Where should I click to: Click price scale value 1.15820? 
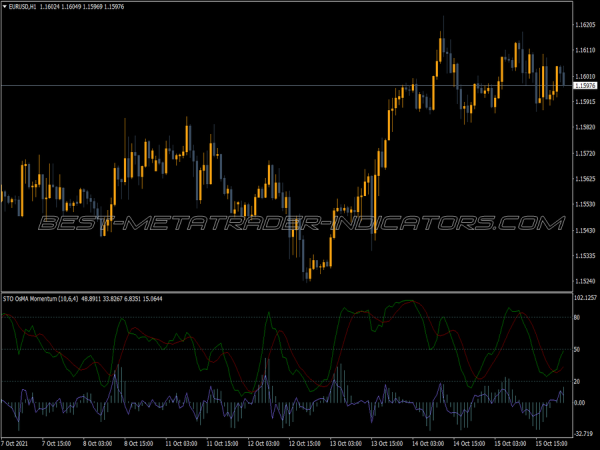585,127
